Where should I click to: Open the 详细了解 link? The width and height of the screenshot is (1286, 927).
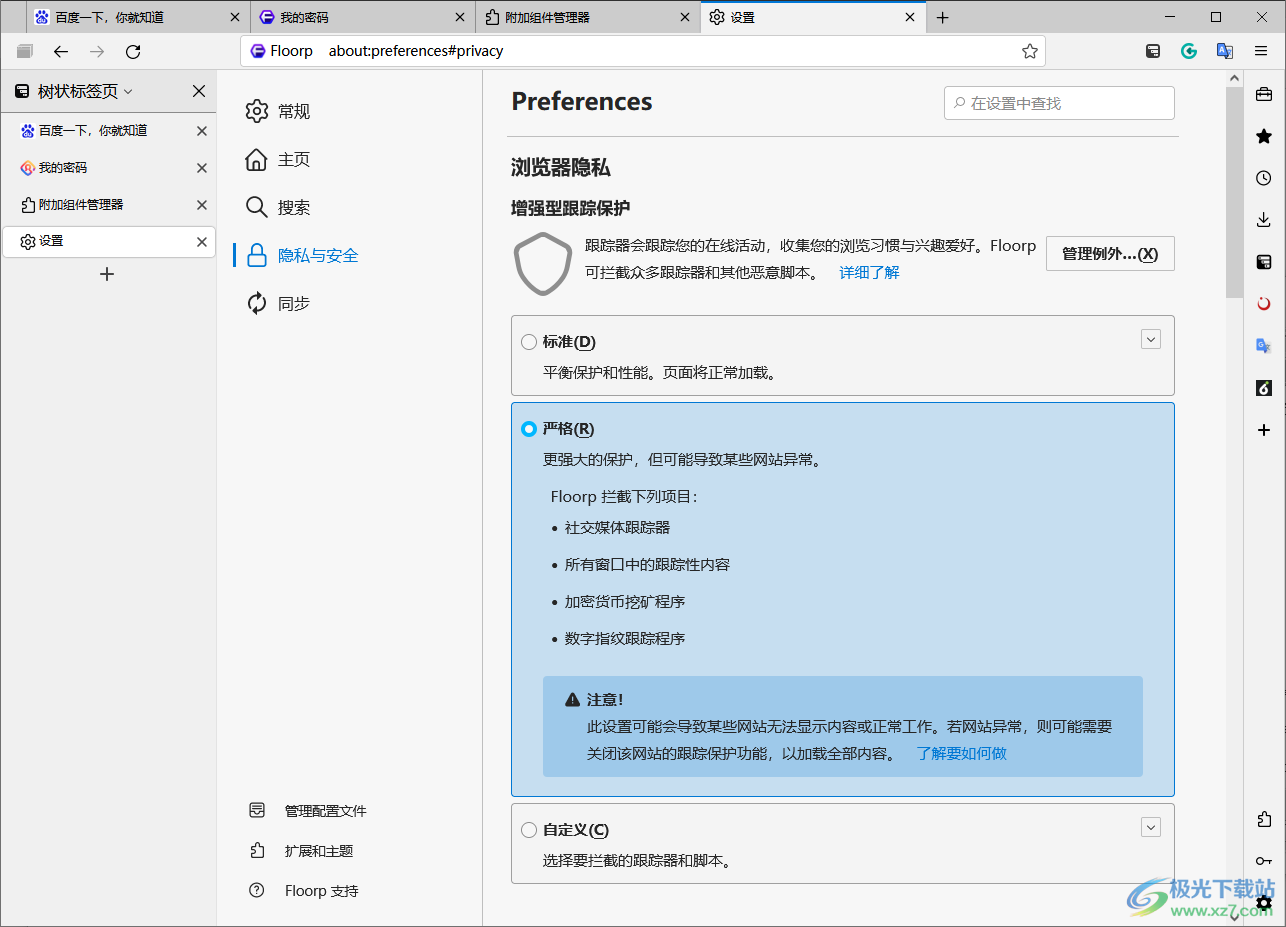[868, 272]
